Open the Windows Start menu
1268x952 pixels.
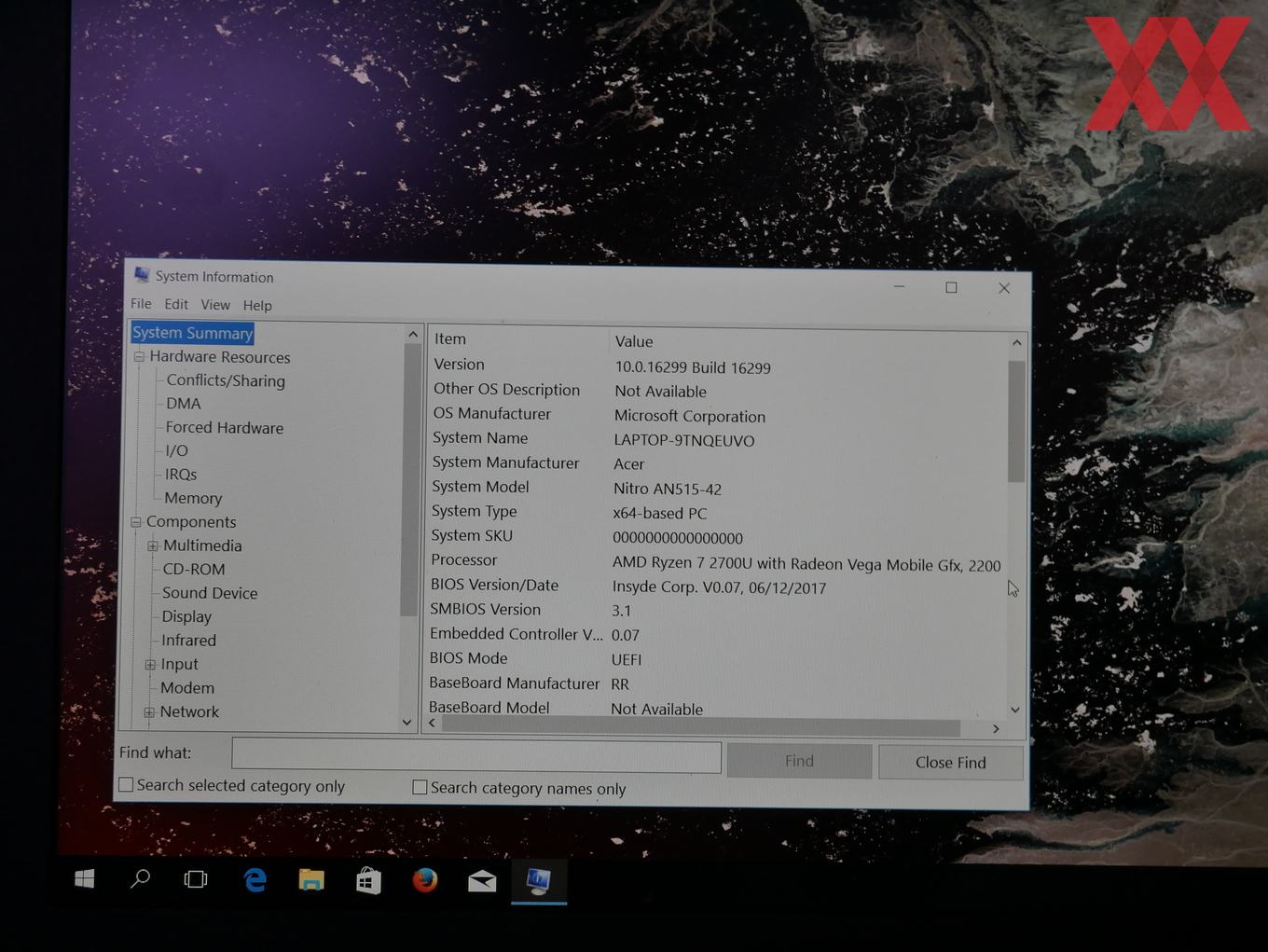(x=84, y=878)
